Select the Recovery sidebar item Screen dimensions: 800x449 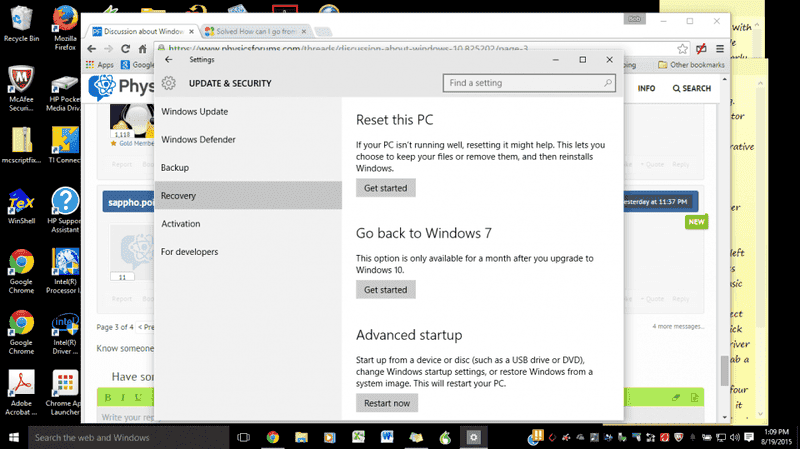click(x=248, y=195)
